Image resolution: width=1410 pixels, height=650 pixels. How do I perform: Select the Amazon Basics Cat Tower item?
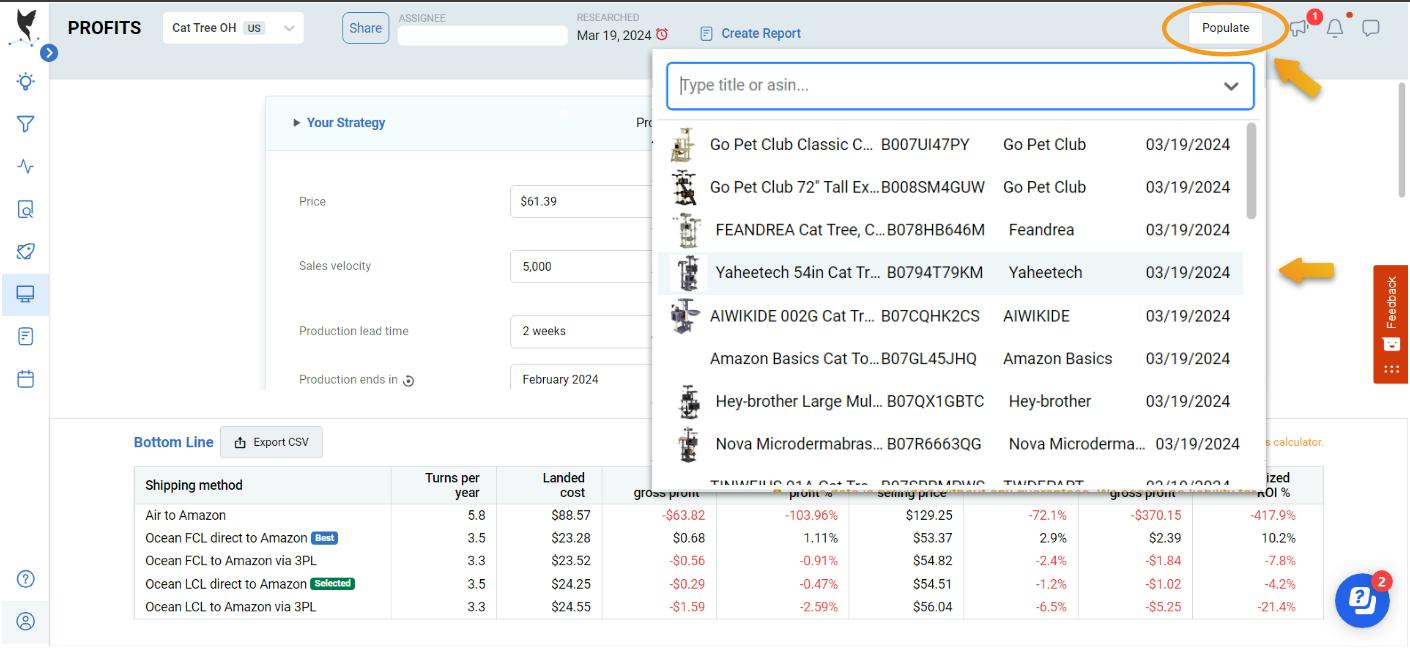(950, 359)
